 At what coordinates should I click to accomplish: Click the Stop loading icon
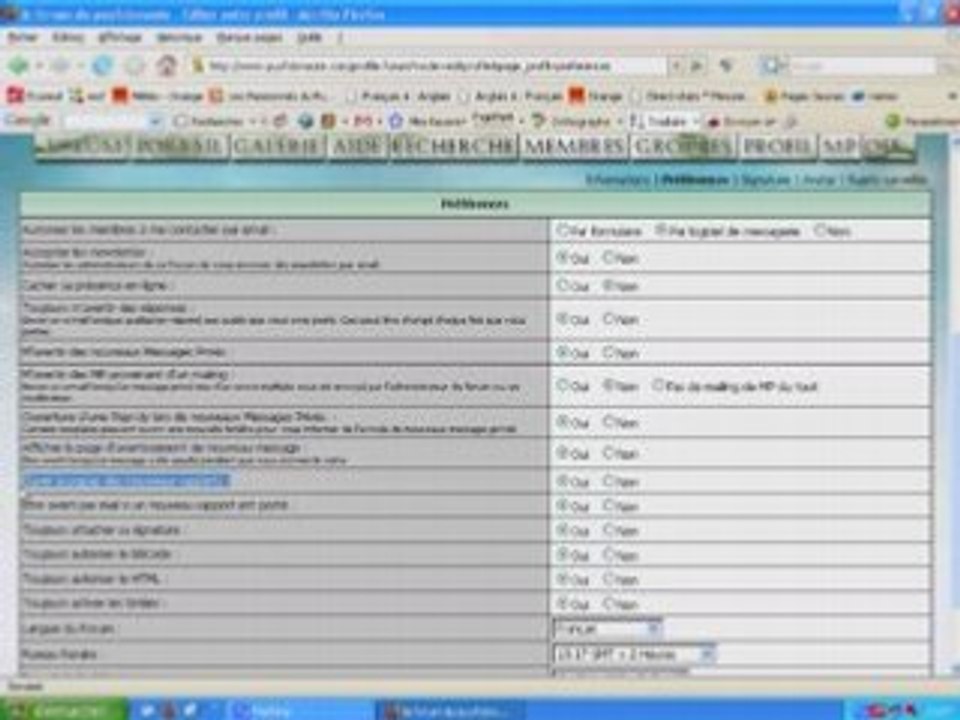(x=134, y=65)
